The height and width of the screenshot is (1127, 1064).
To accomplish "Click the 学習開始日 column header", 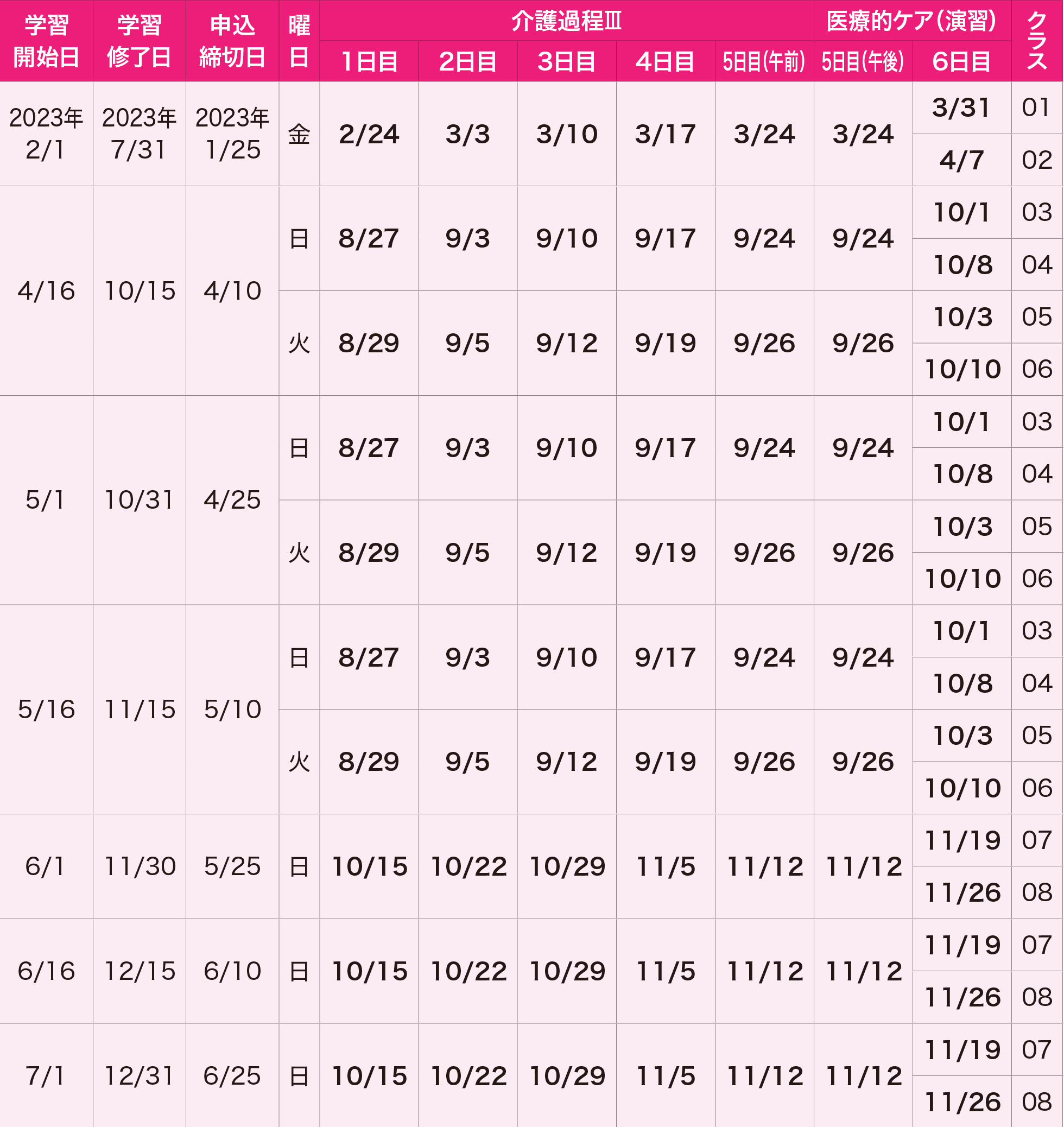I will point(47,41).
